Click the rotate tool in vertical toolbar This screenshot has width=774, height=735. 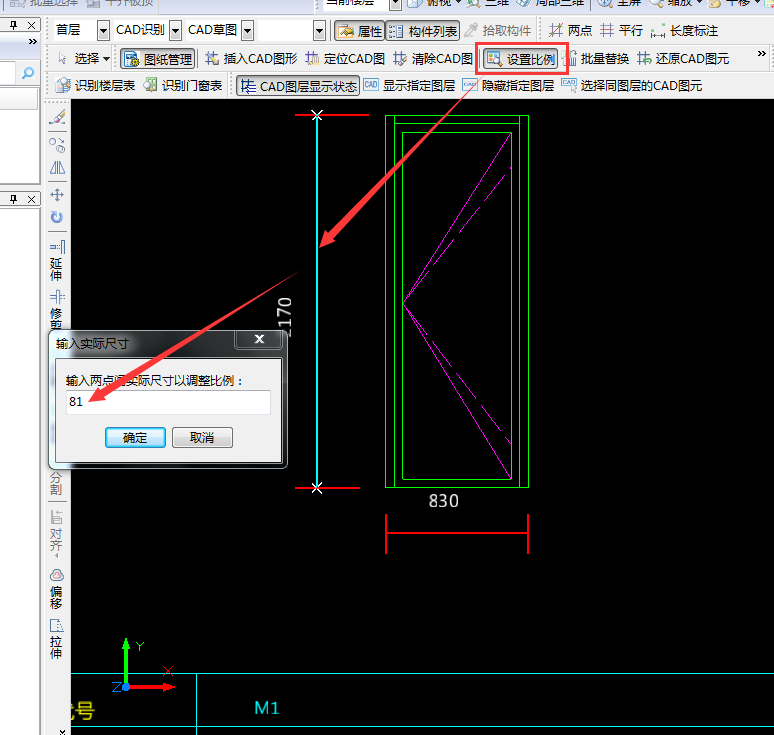coord(57,217)
